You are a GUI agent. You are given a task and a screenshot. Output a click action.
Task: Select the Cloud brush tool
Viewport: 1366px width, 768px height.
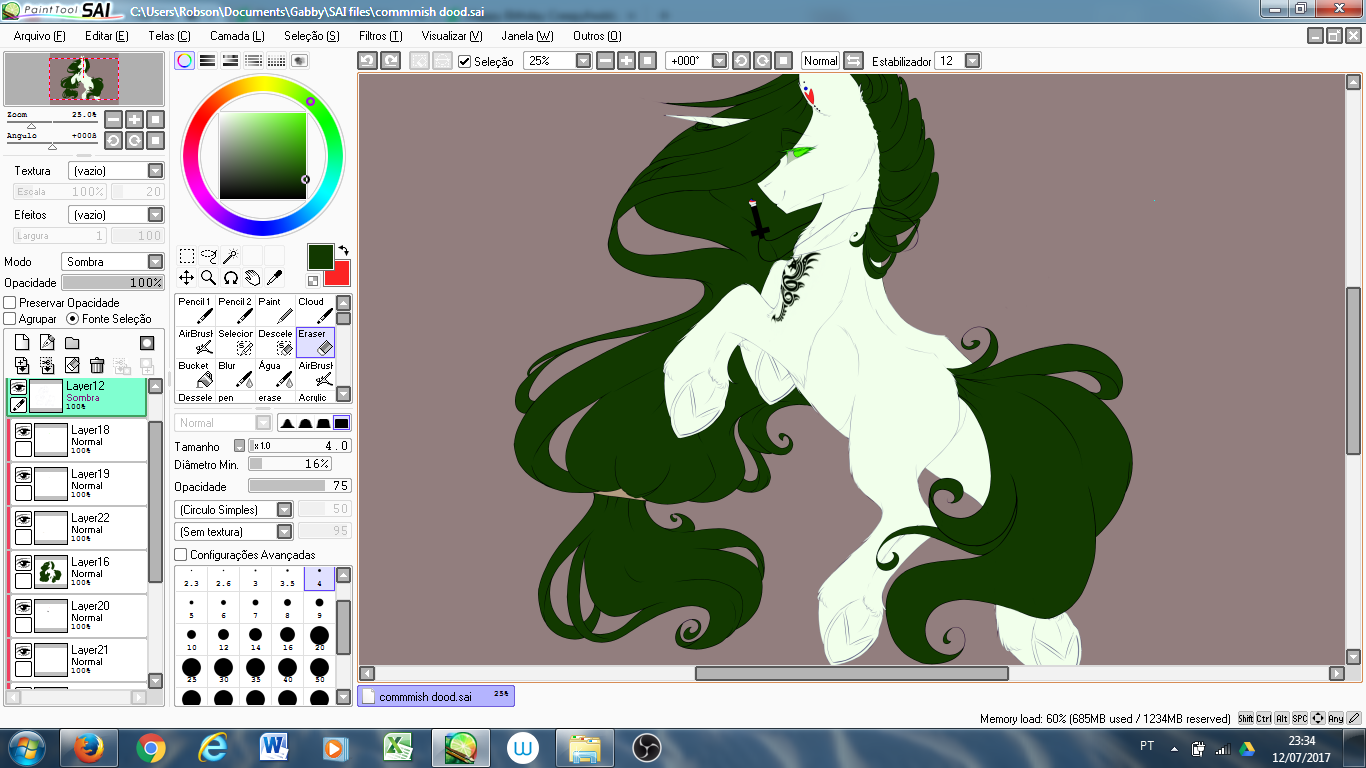315,310
